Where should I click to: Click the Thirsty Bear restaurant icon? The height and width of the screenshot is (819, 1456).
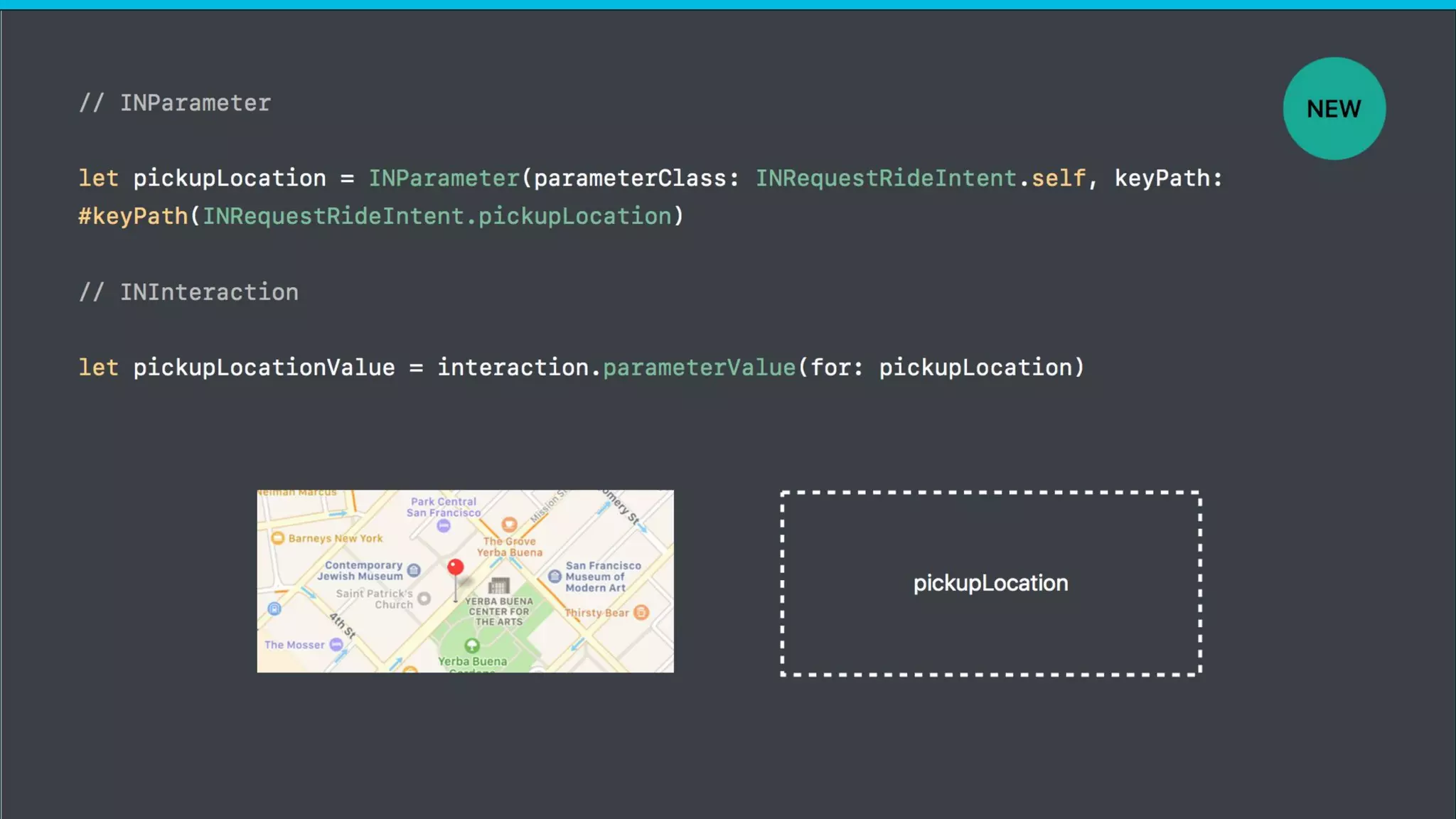pos(641,612)
